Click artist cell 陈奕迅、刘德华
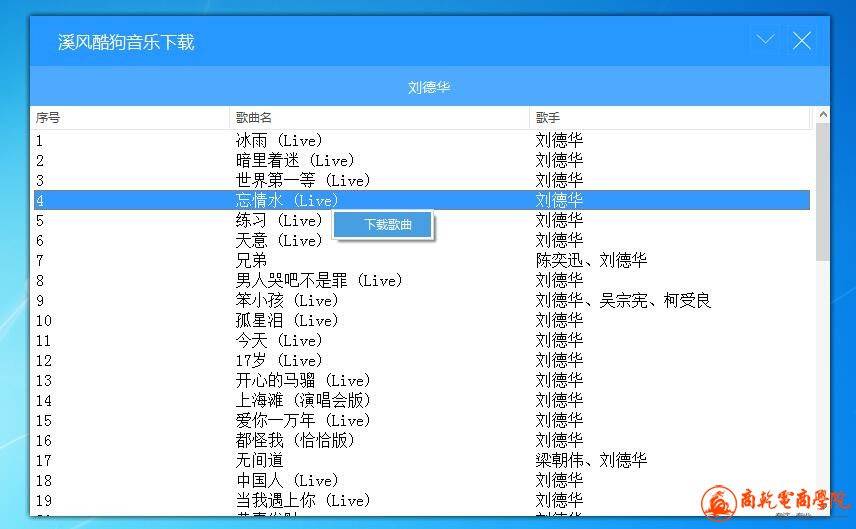Image resolution: width=856 pixels, height=529 pixels. (x=591, y=260)
